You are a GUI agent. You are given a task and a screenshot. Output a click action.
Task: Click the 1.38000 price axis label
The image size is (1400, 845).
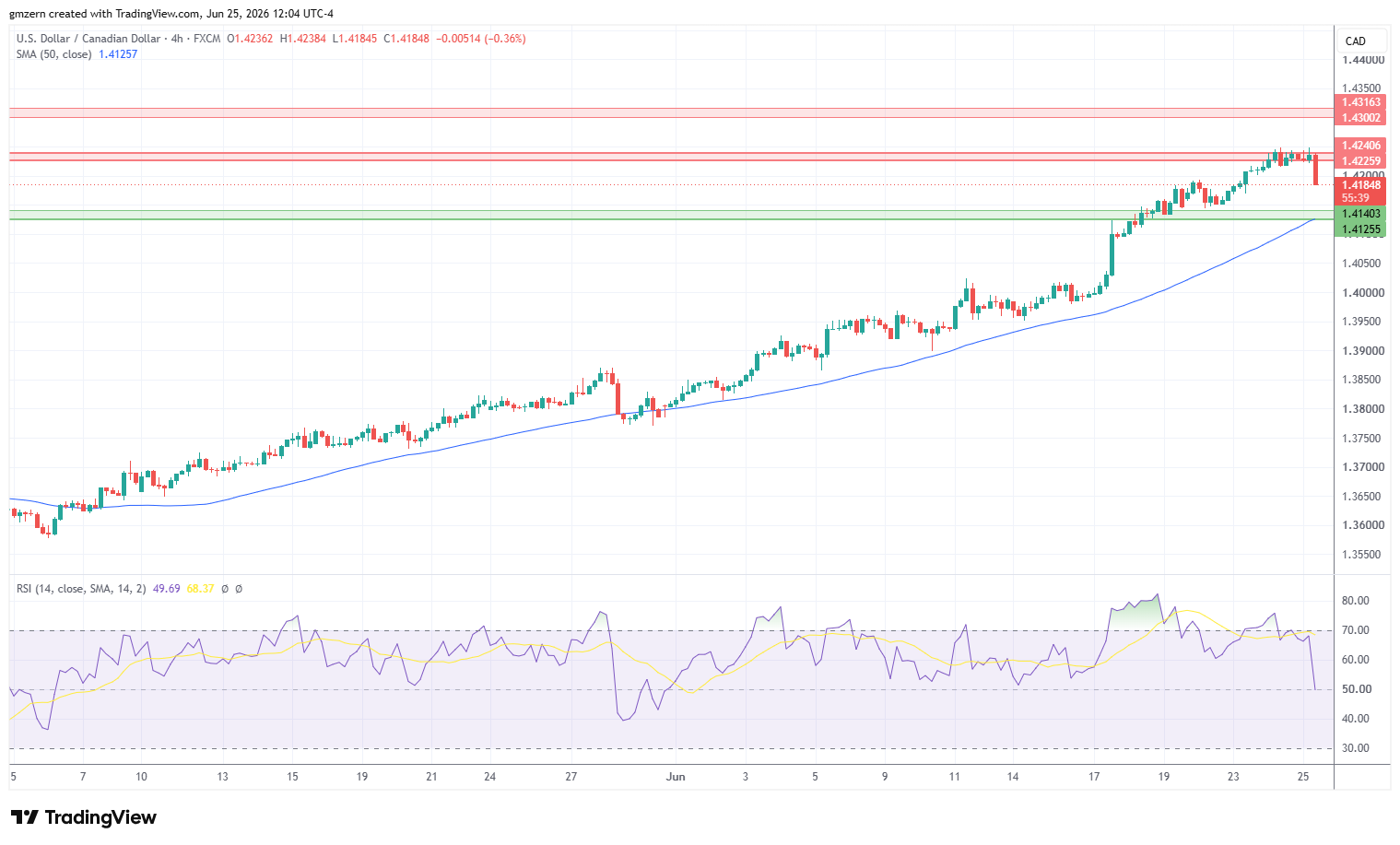(x=1362, y=409)
